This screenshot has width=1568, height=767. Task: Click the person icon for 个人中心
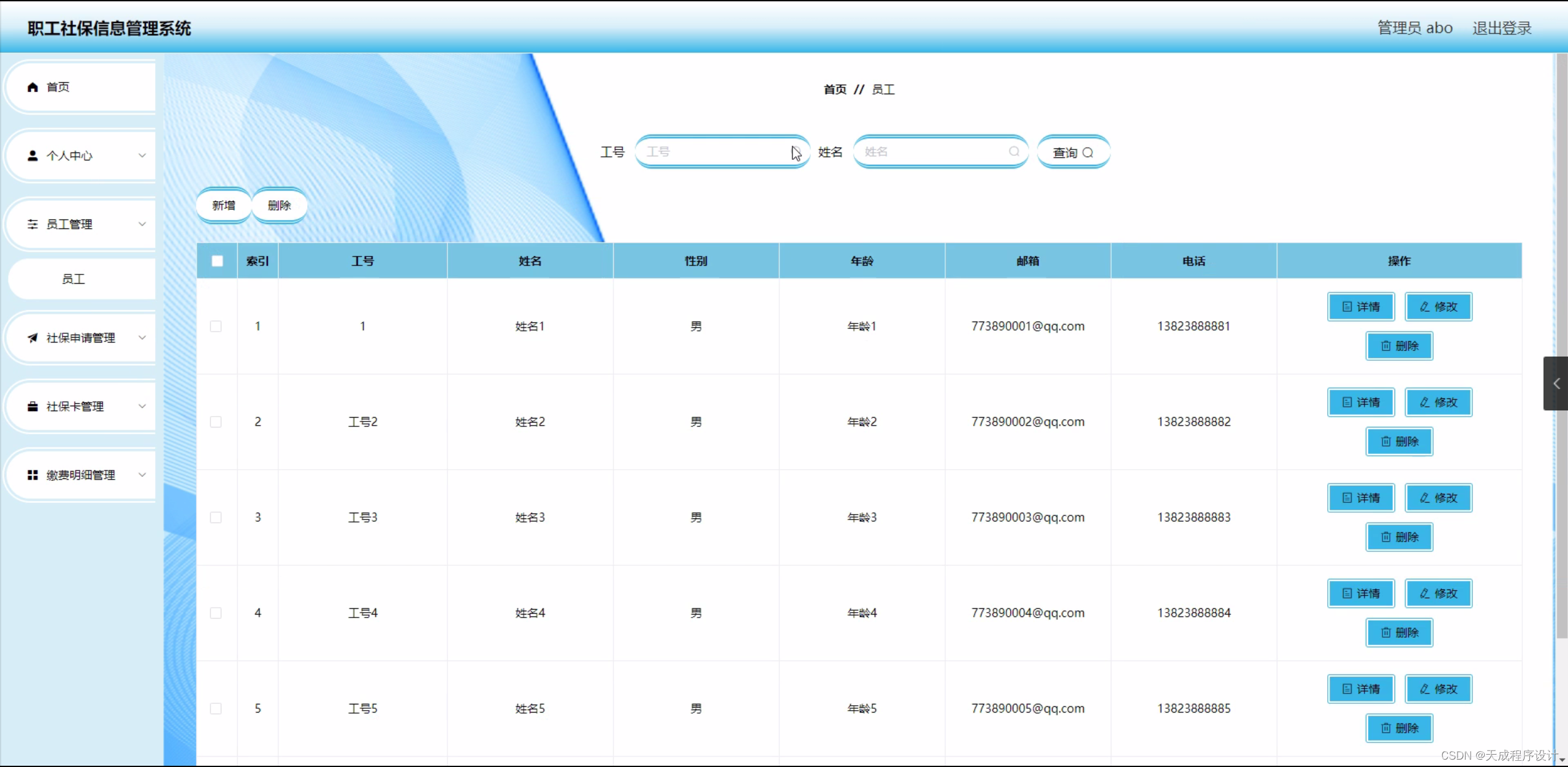coord(32,156)
